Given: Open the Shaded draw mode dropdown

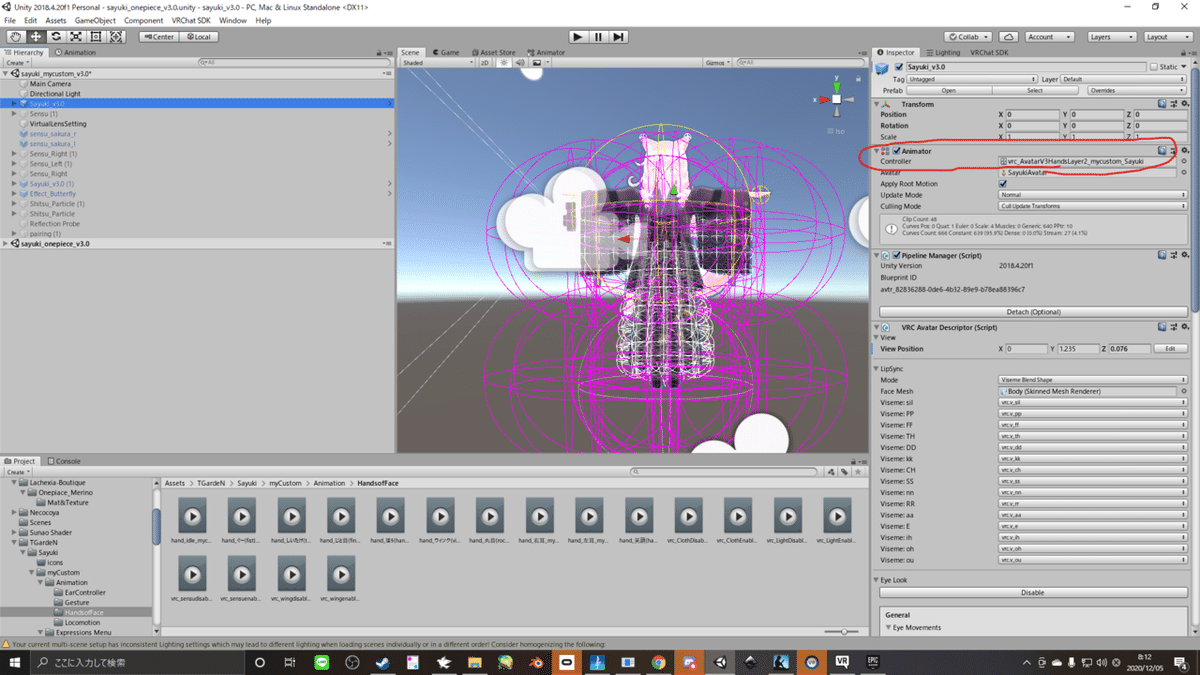Looking at the screenshot, I should pyautogui.click(x=436, y=62).
